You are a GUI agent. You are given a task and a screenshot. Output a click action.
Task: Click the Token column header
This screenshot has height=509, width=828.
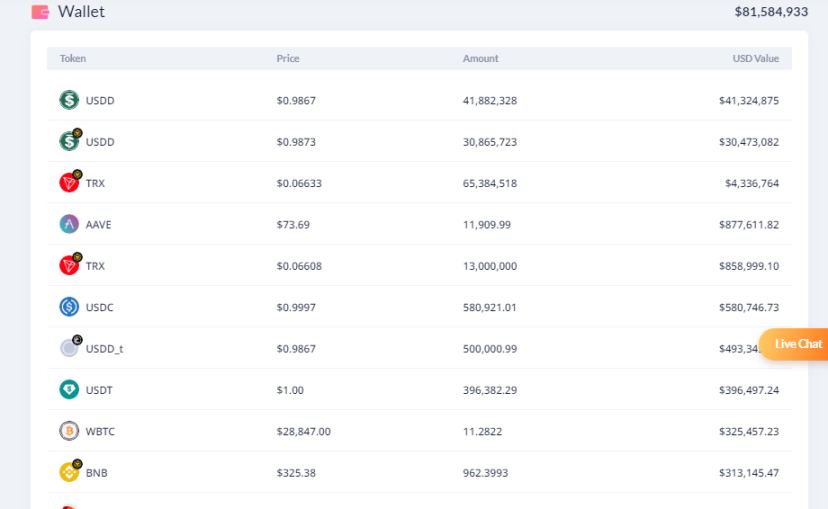click(73, 59)
